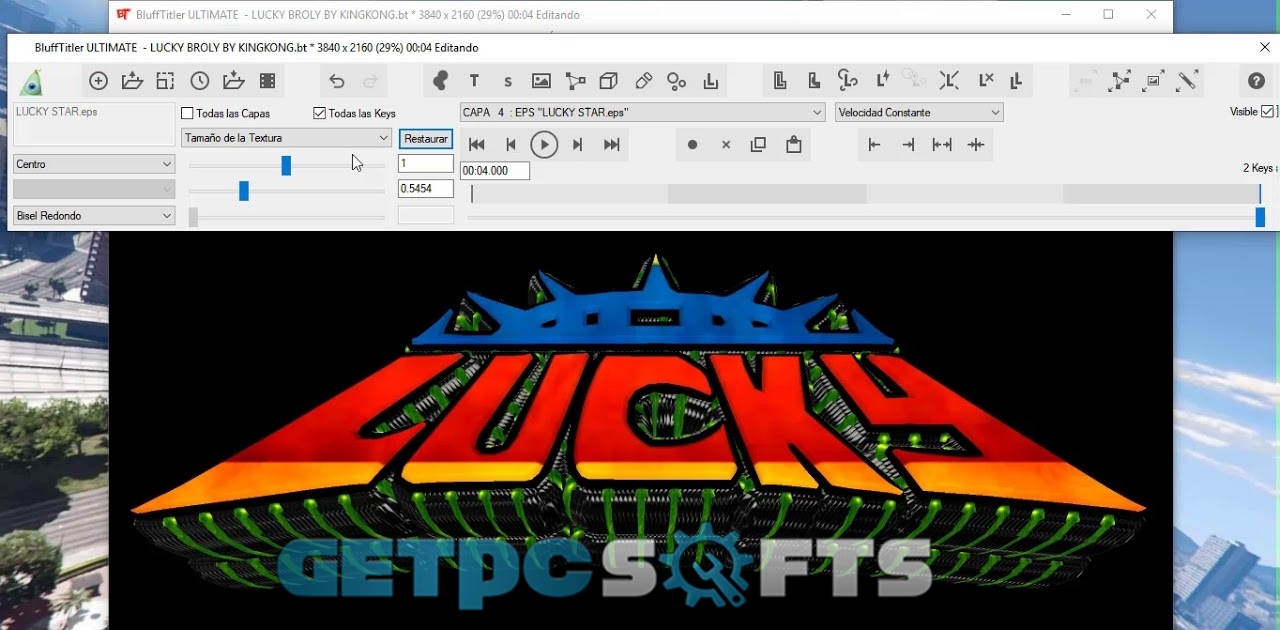1280x630 pixels.
Task: Click the BluffTitler green cone logo
Action: coord(32,83)
